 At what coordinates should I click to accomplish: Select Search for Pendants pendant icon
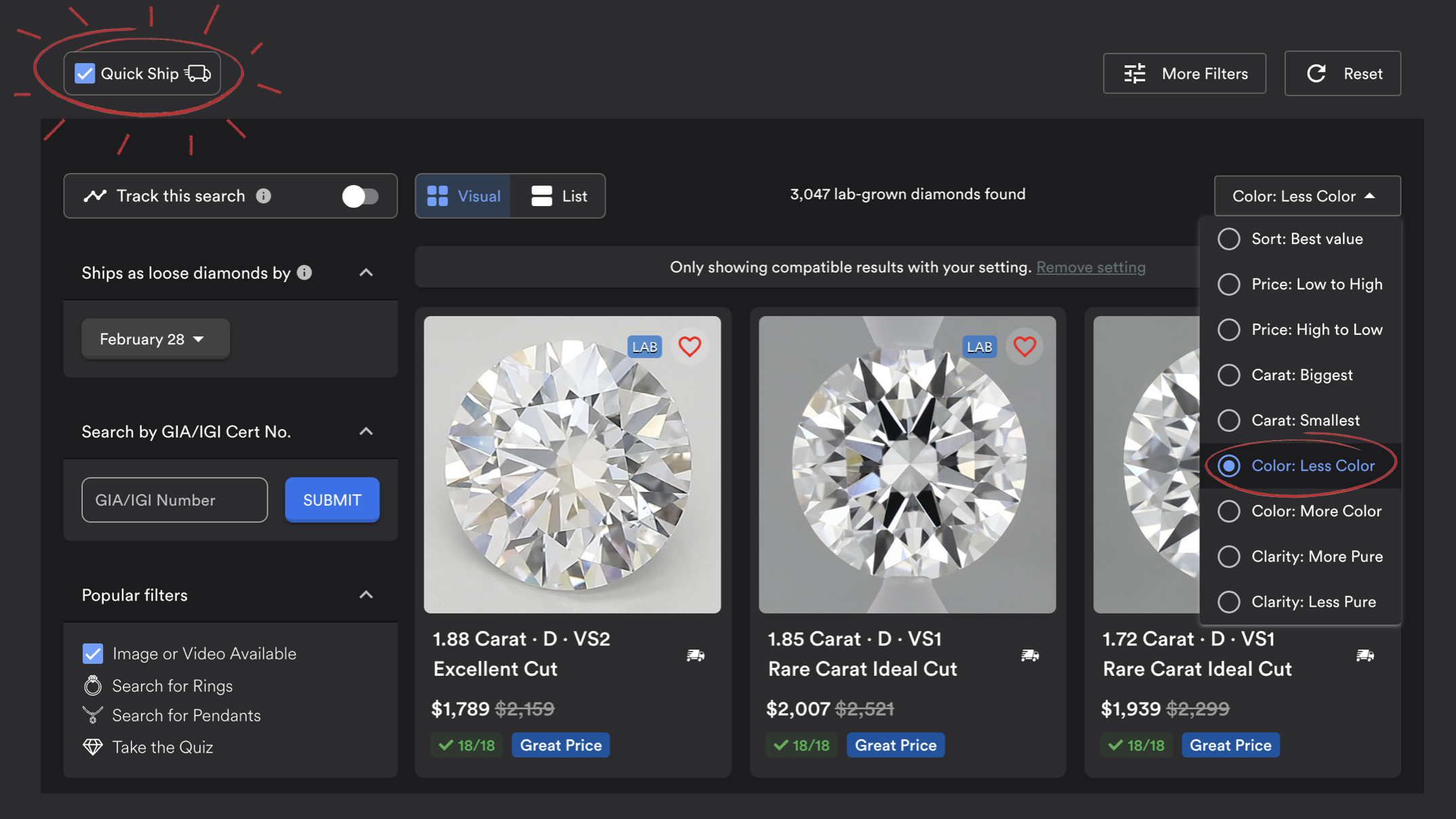[x=93, y=715]
